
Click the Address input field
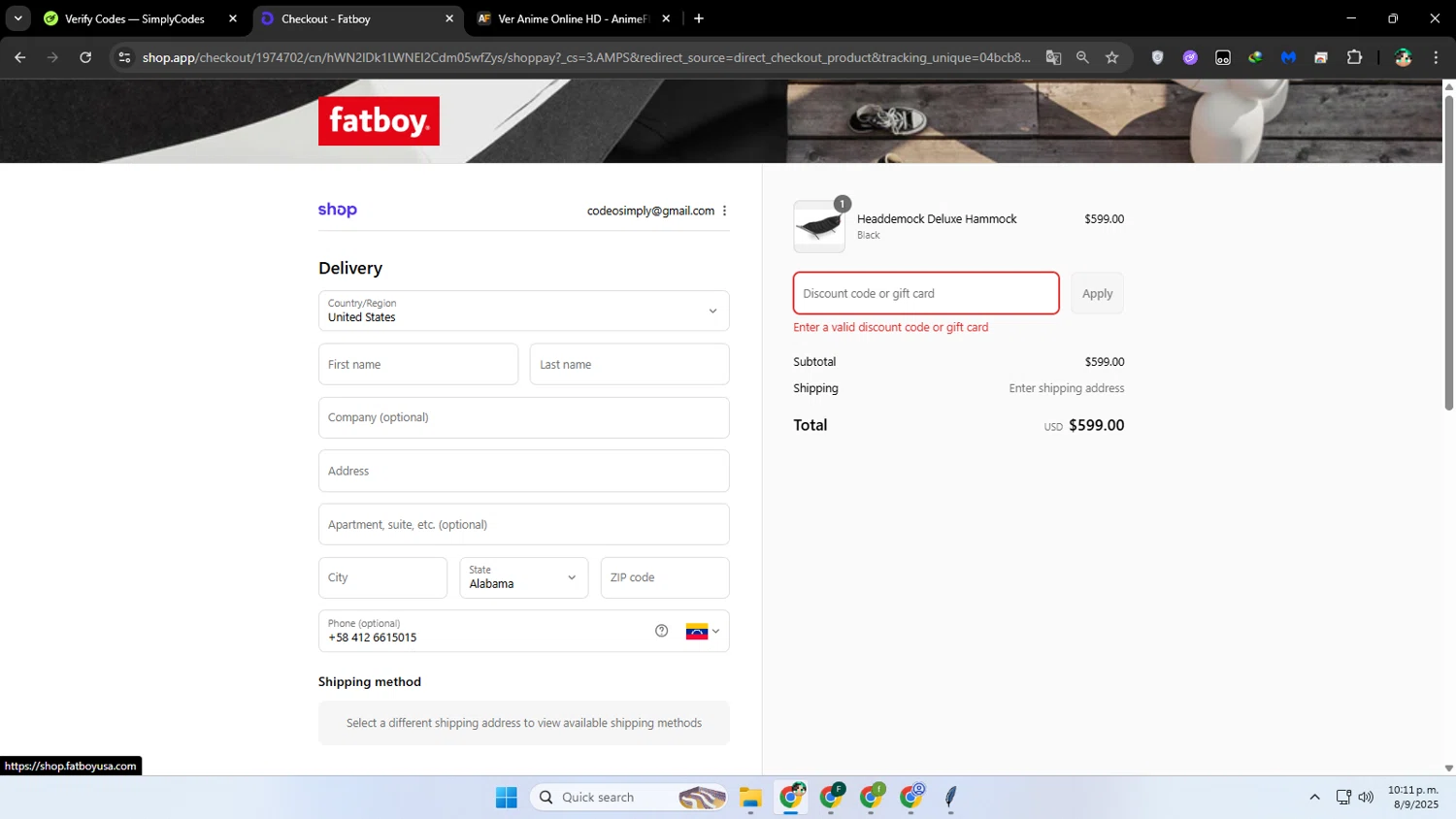[x=524, y=471]
